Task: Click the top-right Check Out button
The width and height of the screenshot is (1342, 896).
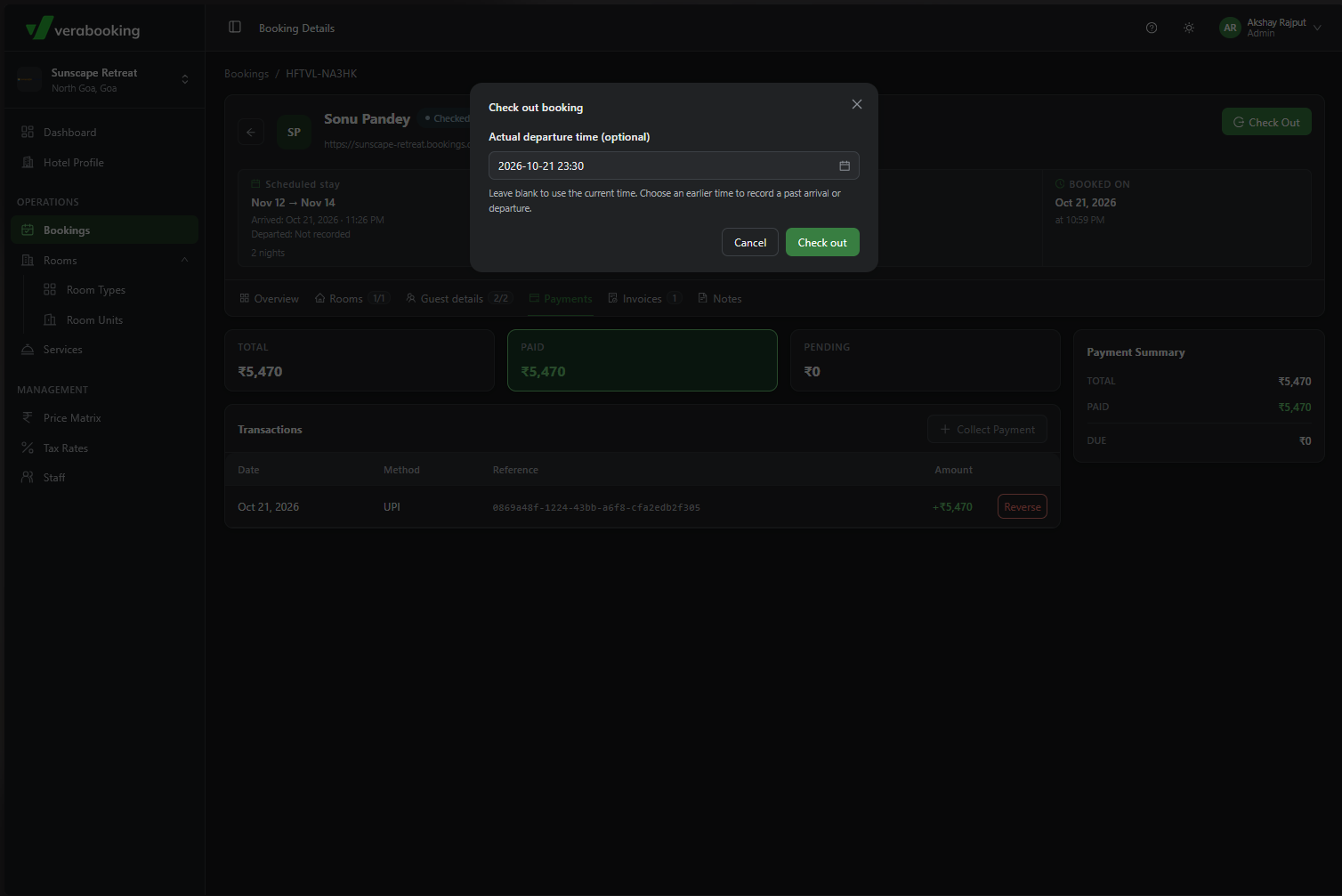Action: click(x=1266, y=123)
